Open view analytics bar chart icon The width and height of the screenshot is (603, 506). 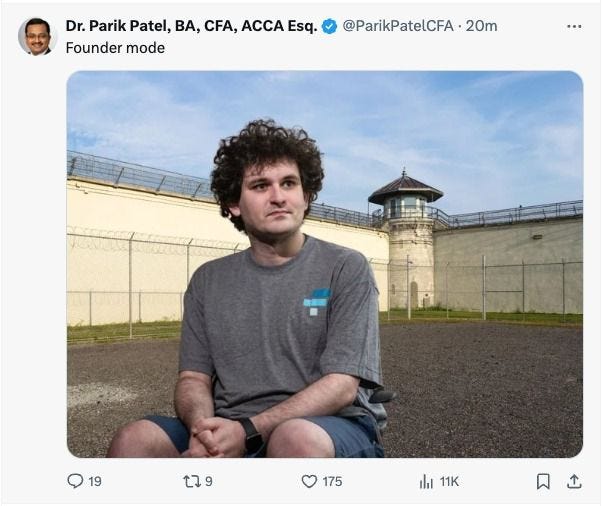426,481
